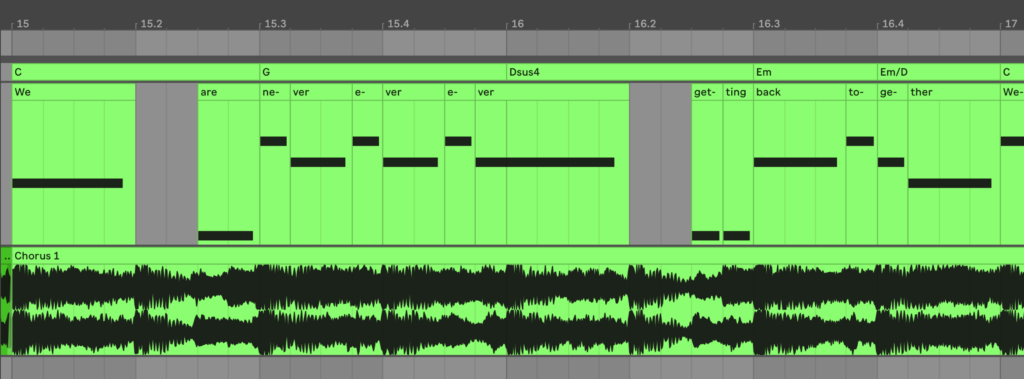Select the G chord clip
Viewport: 1024px width, 379px height.
pos(383,72)
